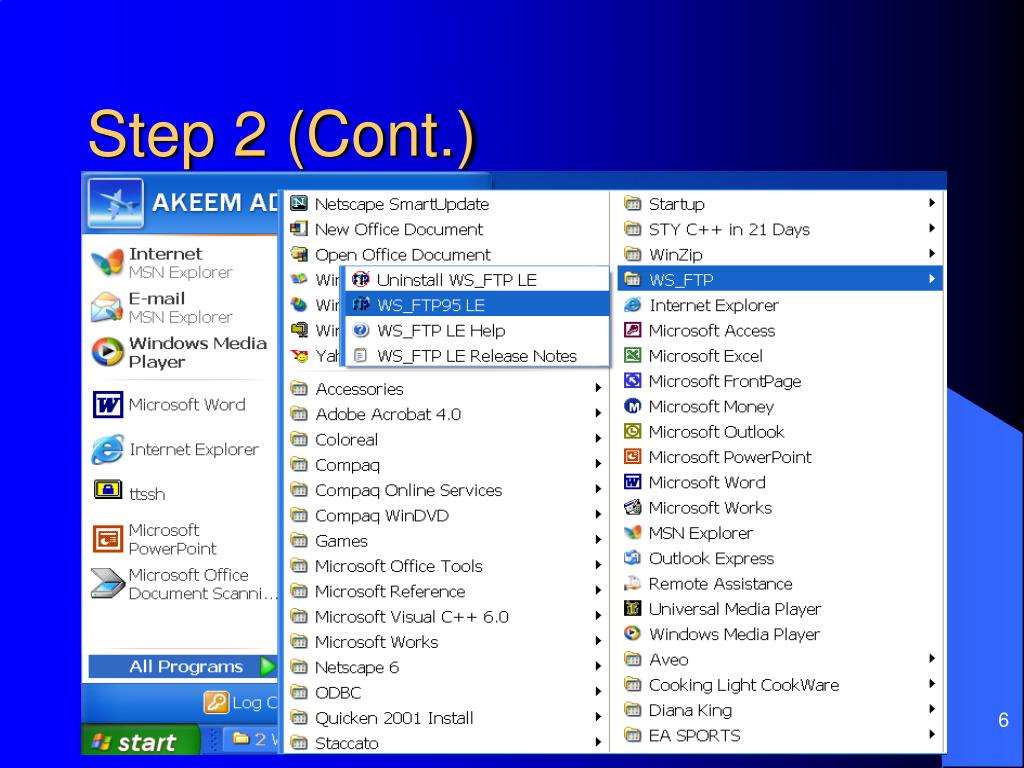
Task: Click the ttssh icon
Action: (108, 490)
